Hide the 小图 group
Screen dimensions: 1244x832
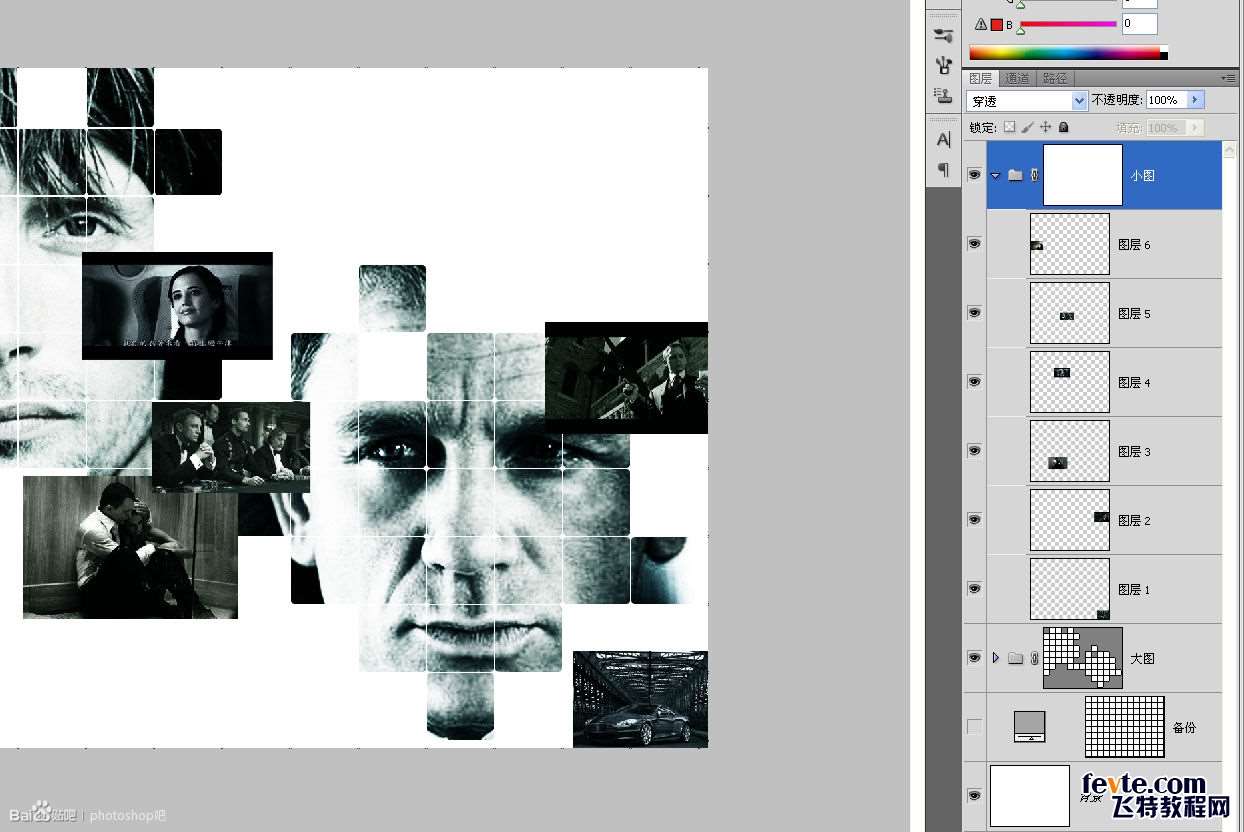[974, 175]
